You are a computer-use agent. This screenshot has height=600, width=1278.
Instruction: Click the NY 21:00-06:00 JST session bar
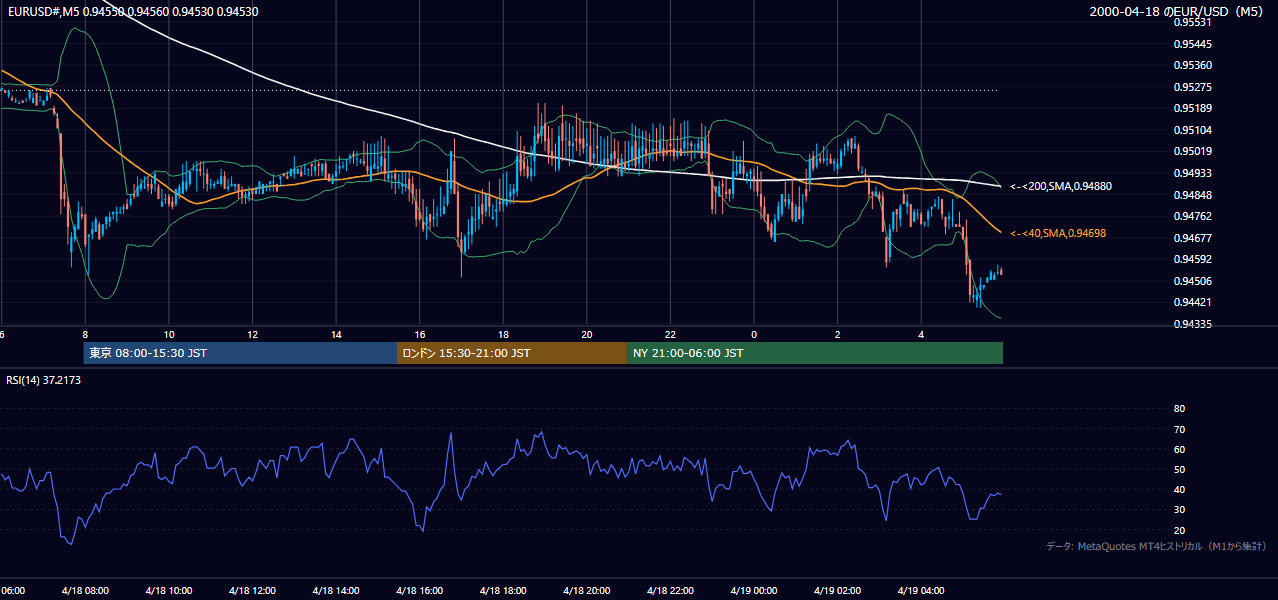click(x=815, y=353)
